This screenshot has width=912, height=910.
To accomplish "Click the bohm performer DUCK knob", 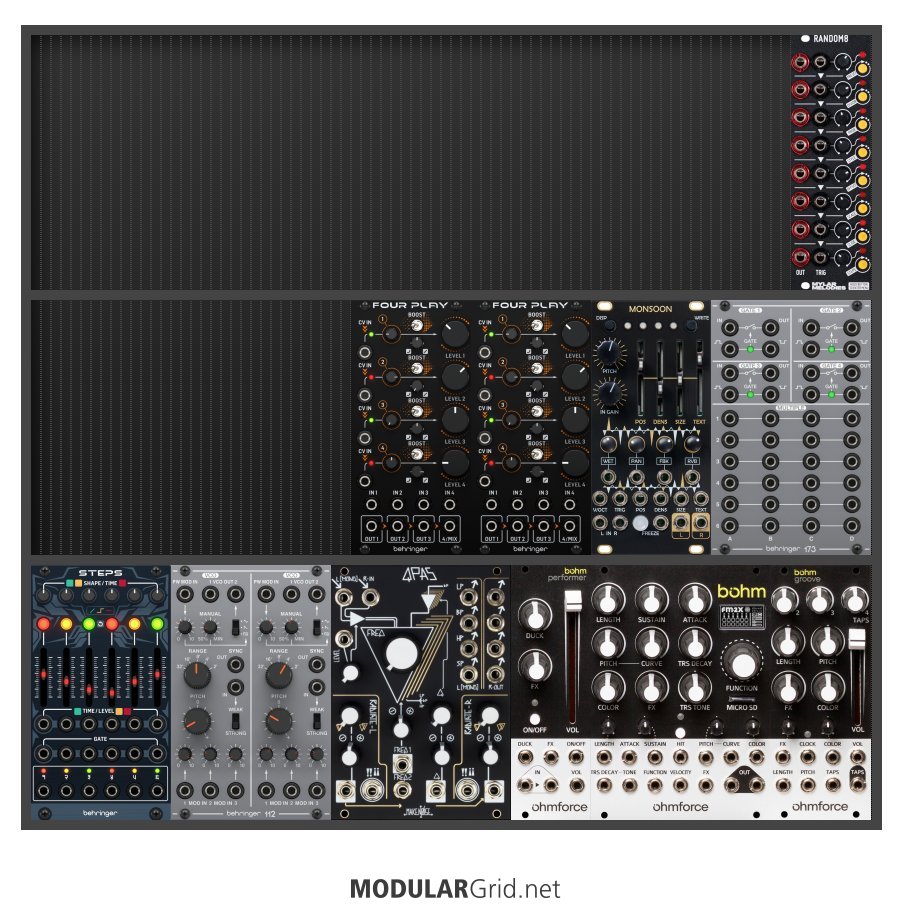I will [x=535, y=614].
